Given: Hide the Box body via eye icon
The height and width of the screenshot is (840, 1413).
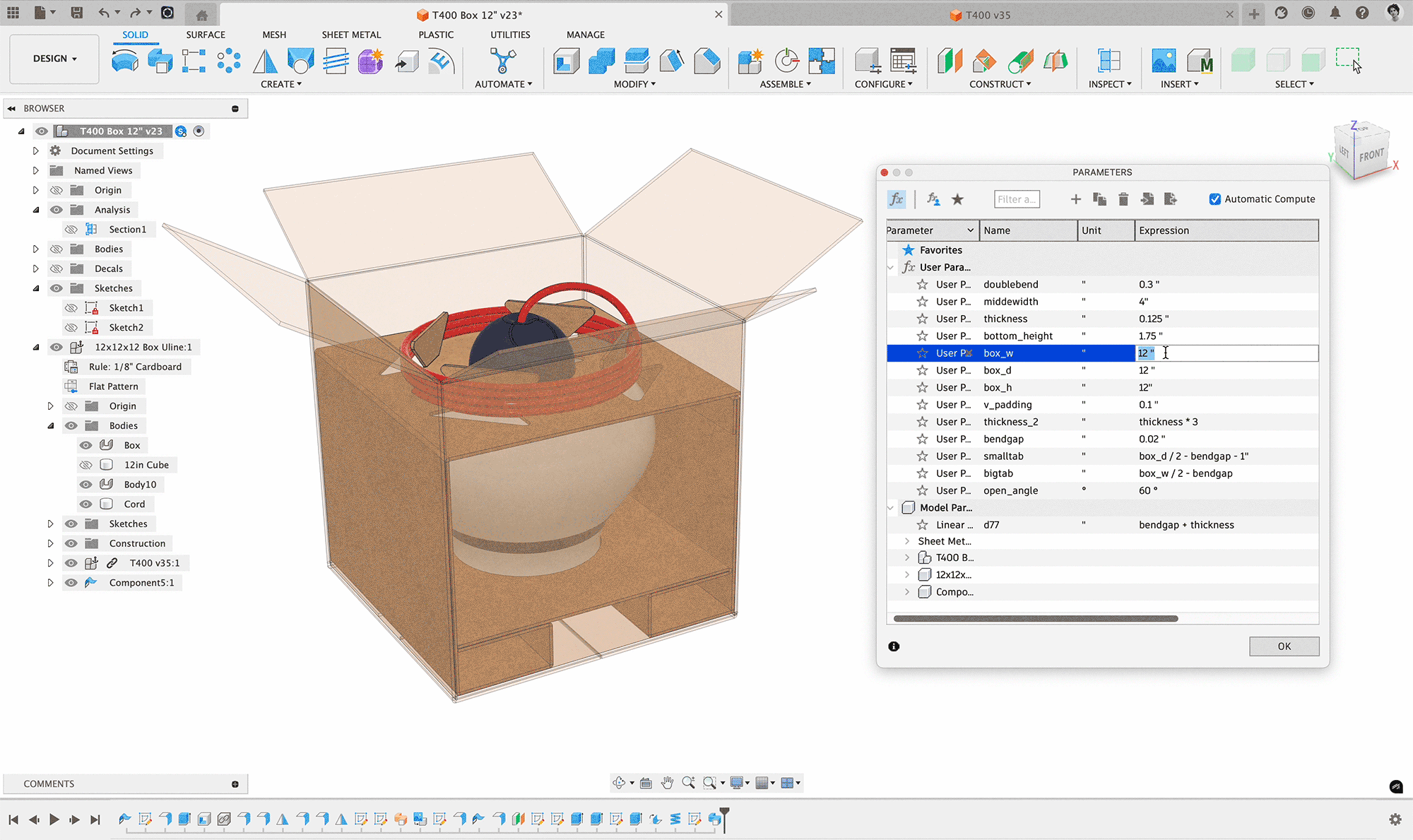Looking at the screenshot, I should click(x=86, y=445).
